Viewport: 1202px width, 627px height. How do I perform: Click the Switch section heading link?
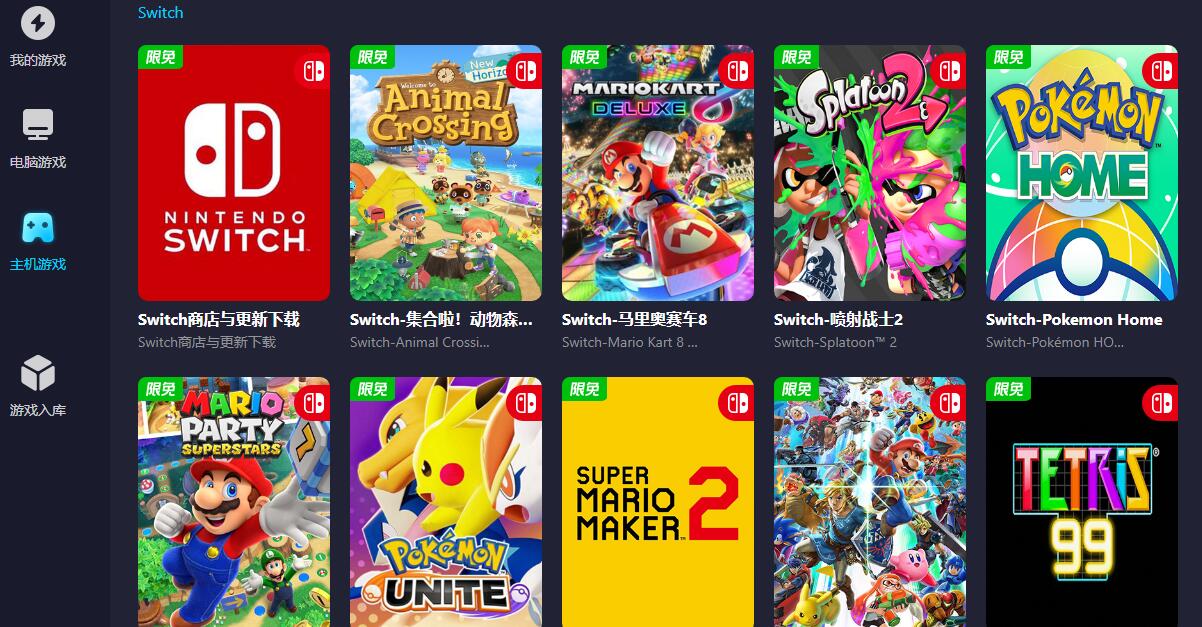pos(160,13)
